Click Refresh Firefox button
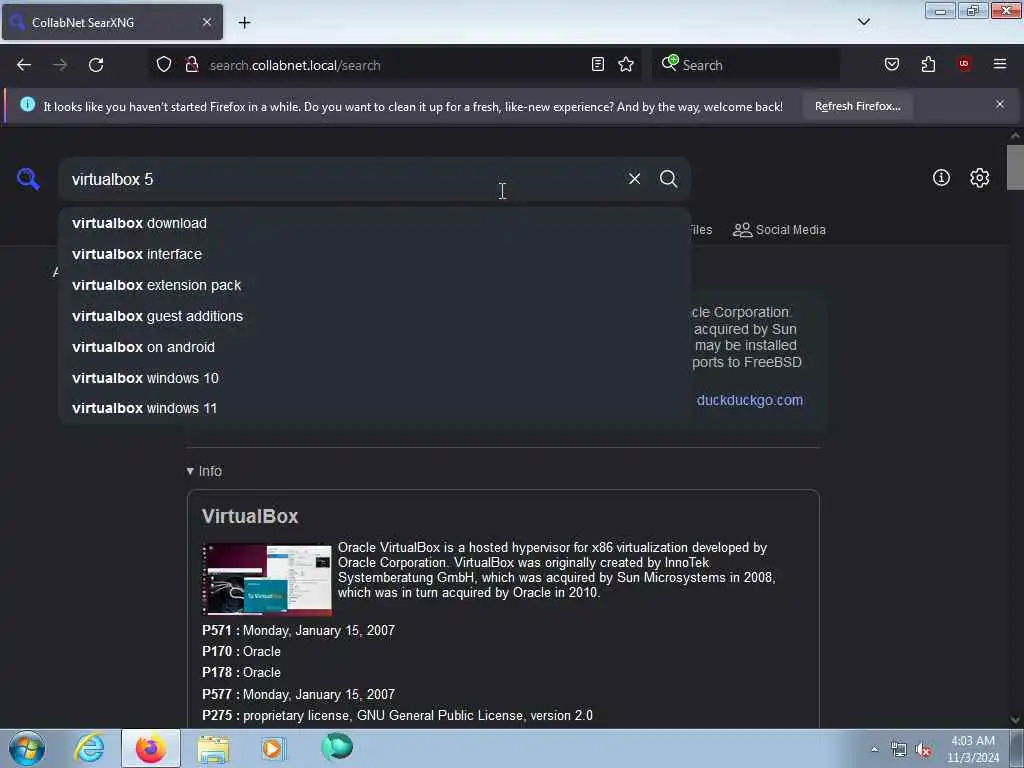Screen dimensions: 1024x768 (857, 106)
